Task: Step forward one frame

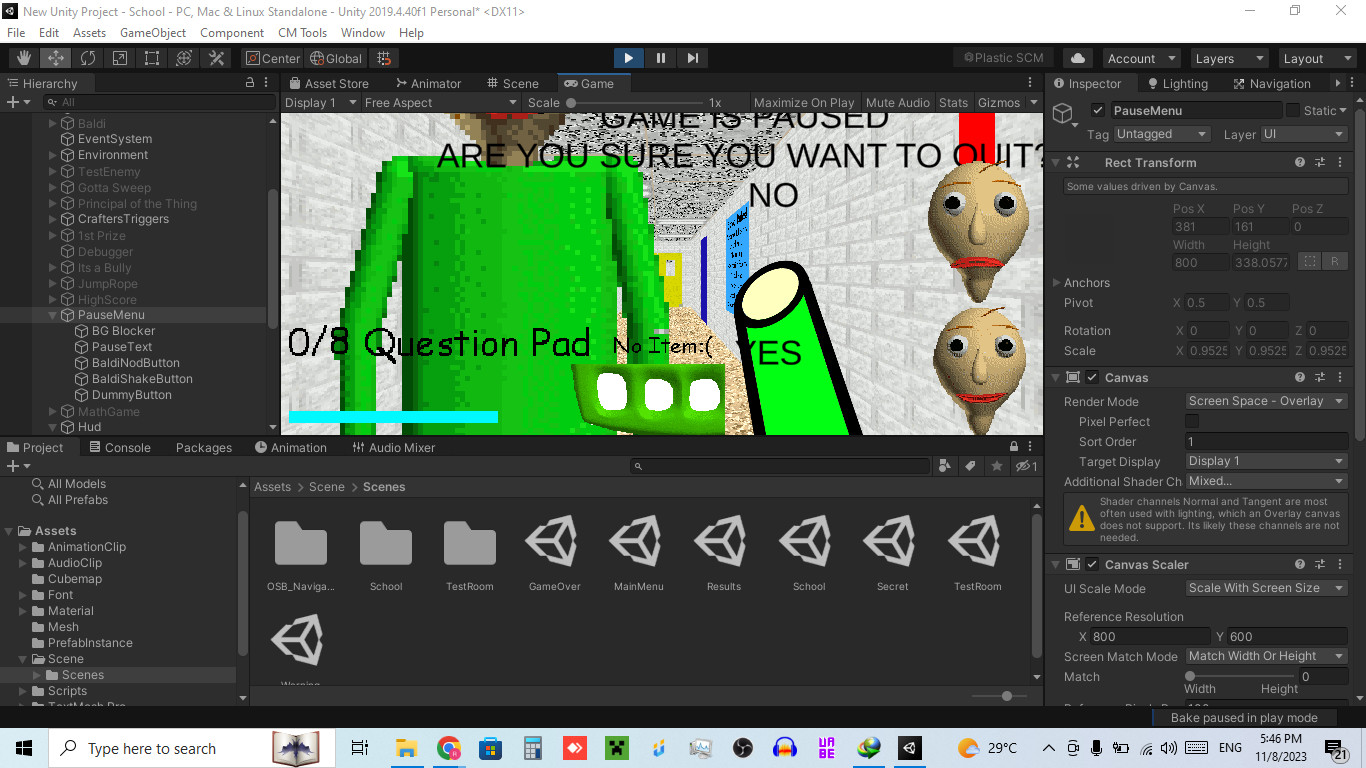Action: click(x=692, y=58)
